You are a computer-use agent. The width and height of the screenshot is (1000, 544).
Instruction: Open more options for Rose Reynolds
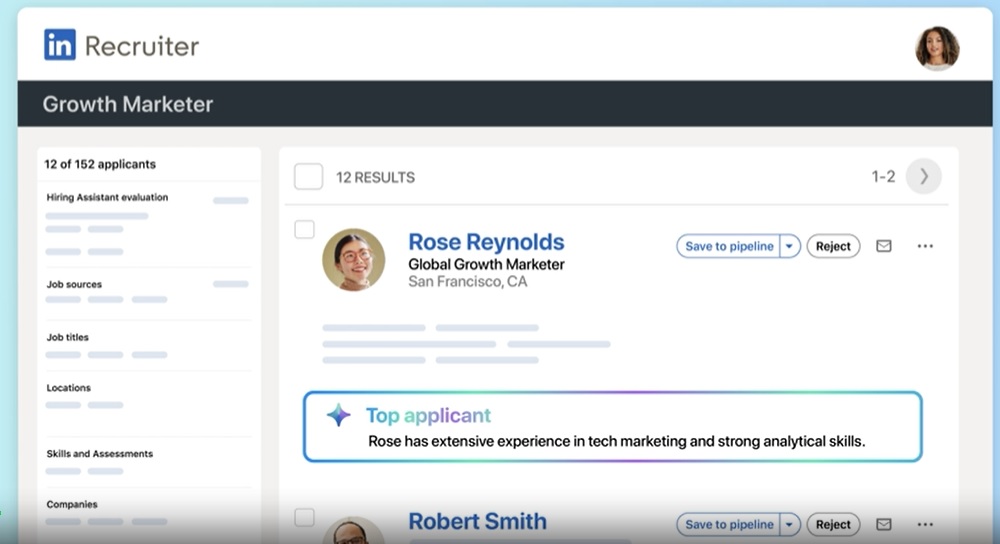click(925, 246)
